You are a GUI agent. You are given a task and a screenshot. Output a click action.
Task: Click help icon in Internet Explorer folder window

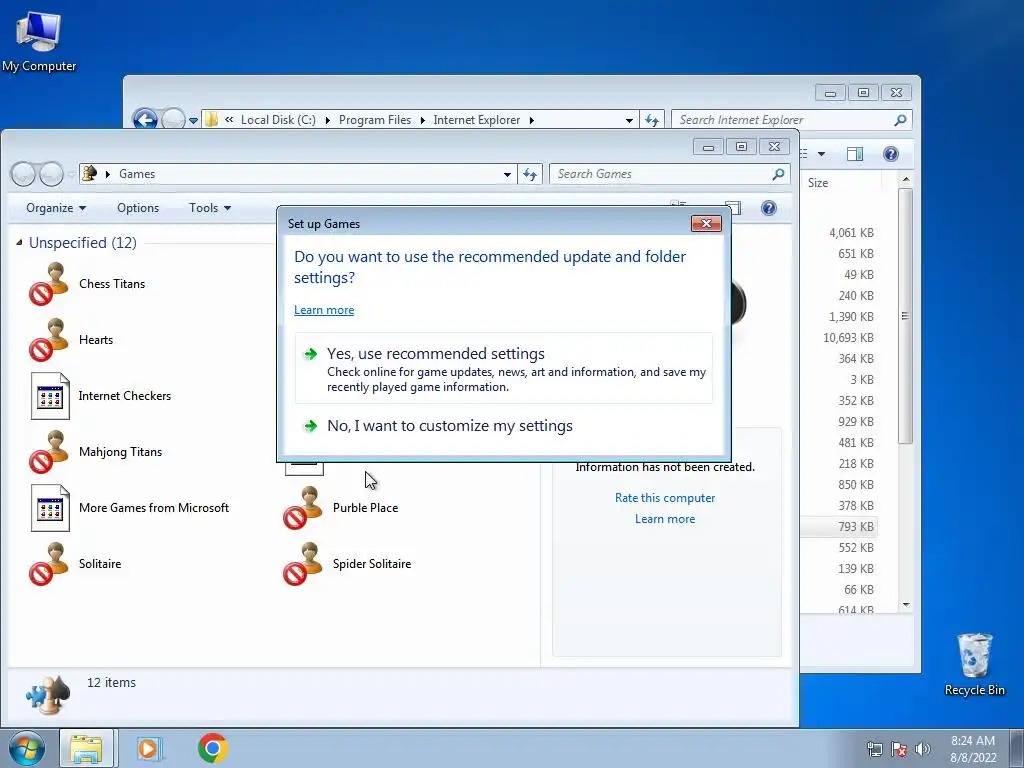890,154
